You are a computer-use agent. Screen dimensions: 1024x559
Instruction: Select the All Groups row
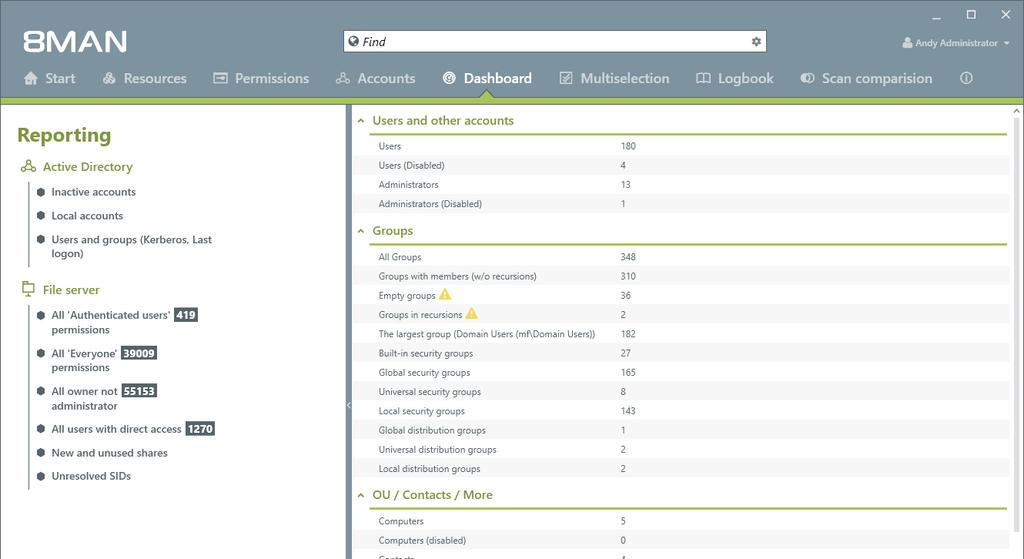pyautogui.click(x=680, y=257)
